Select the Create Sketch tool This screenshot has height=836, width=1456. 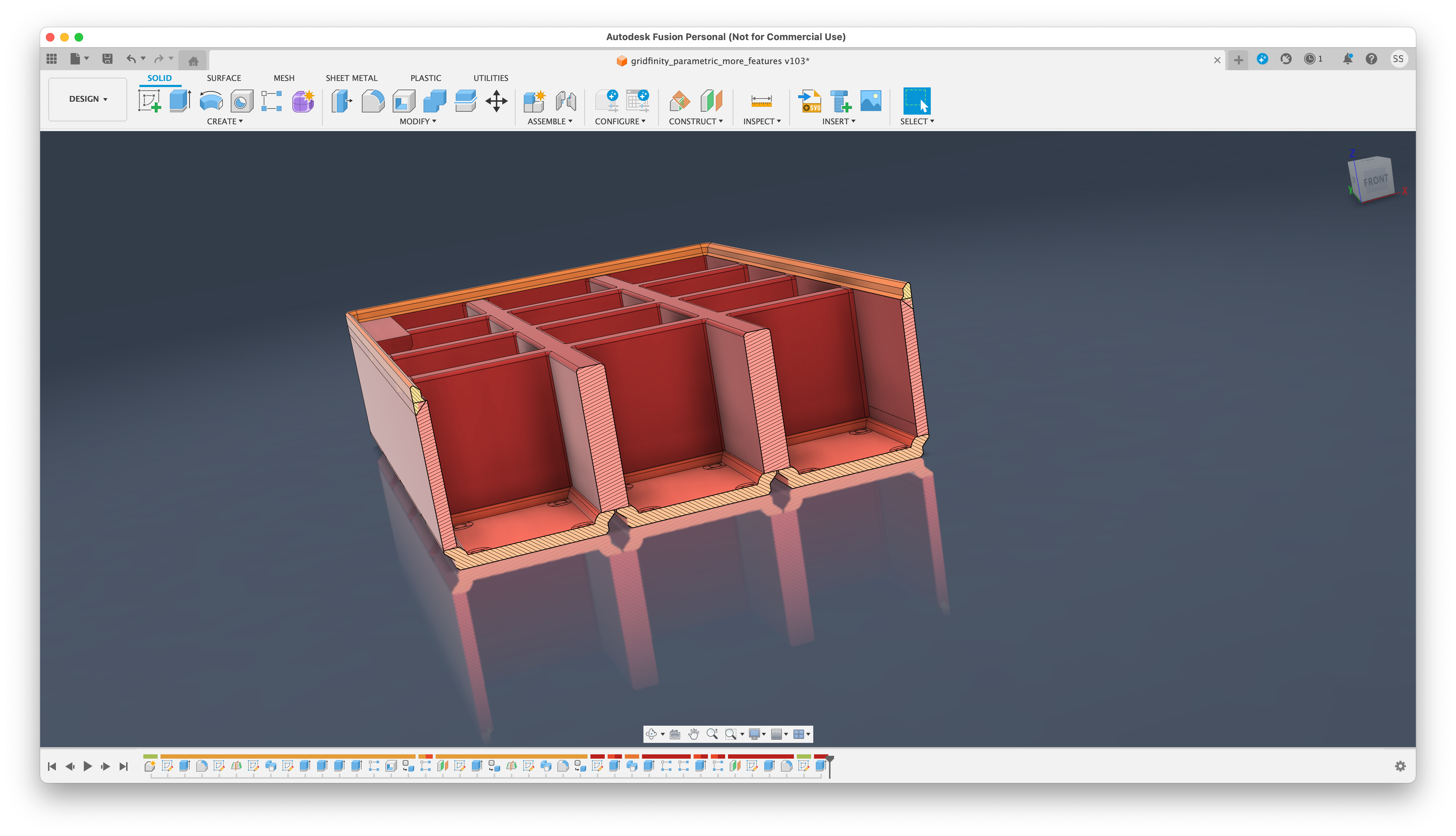coord(149,101)
